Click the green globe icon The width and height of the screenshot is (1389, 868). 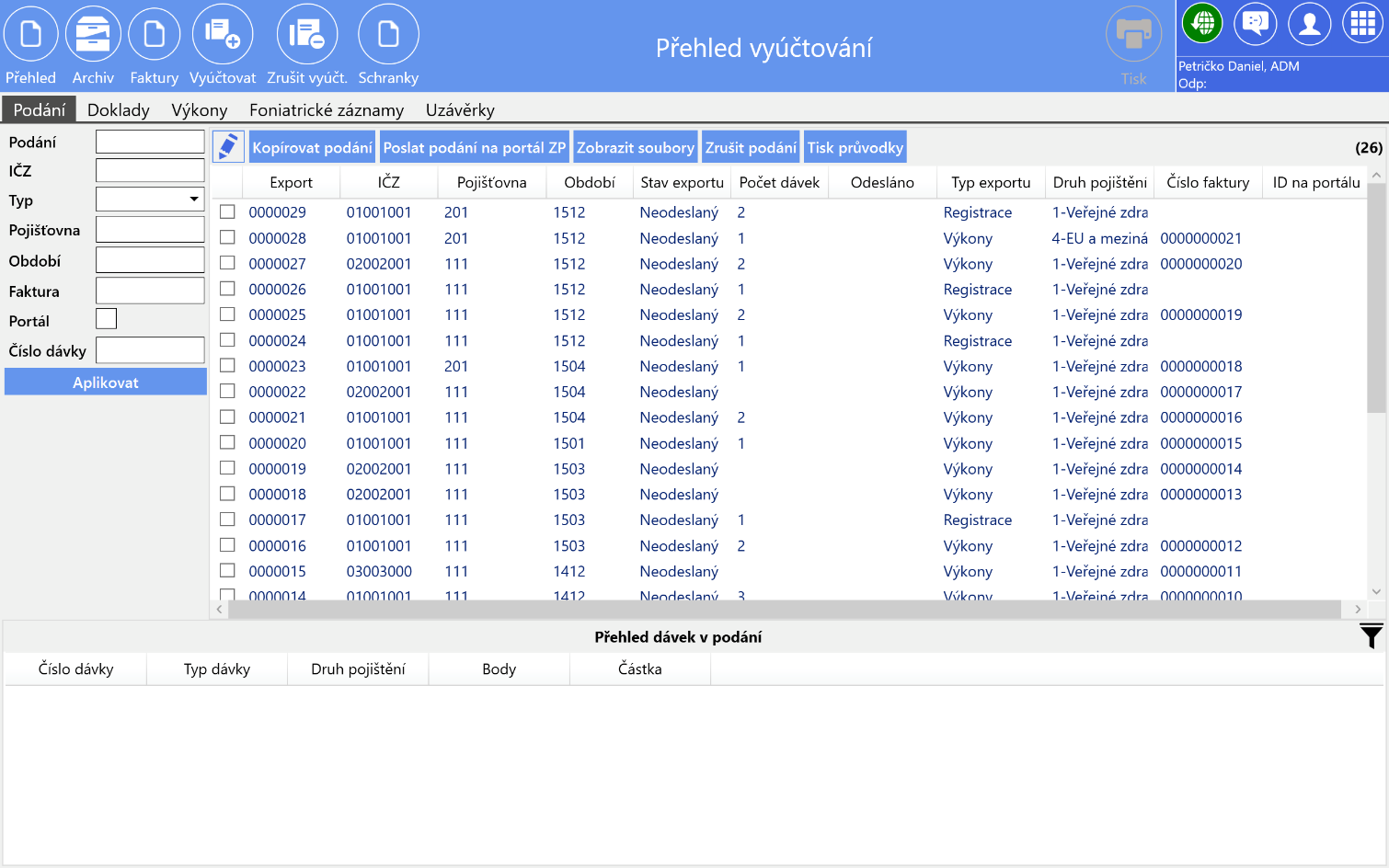click(x=1202, y=24)
